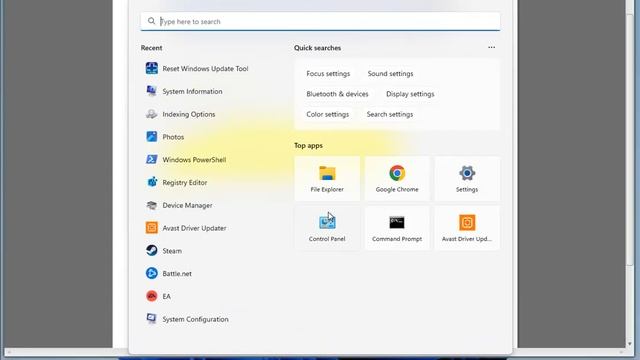Open the three-dot menu beside Quick searches
Screen dimensions: 640x360
[x=491, y=47]
